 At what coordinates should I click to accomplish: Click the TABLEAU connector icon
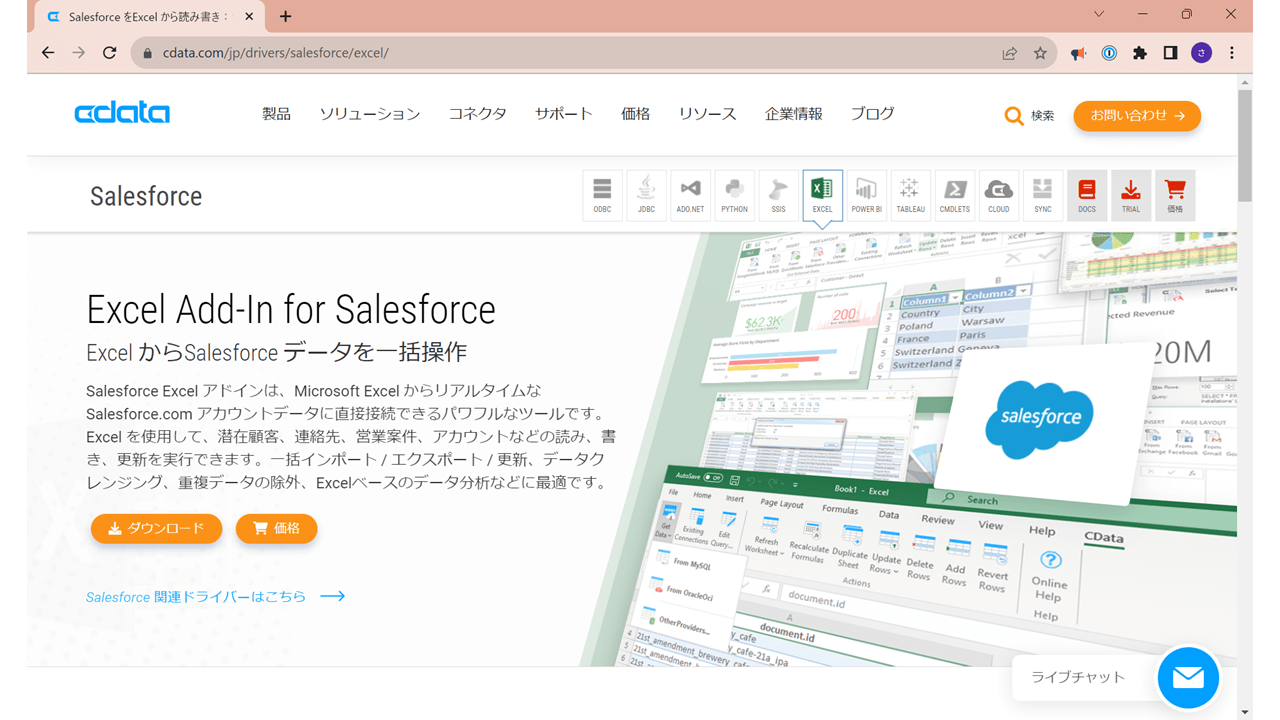coord(910,195)
